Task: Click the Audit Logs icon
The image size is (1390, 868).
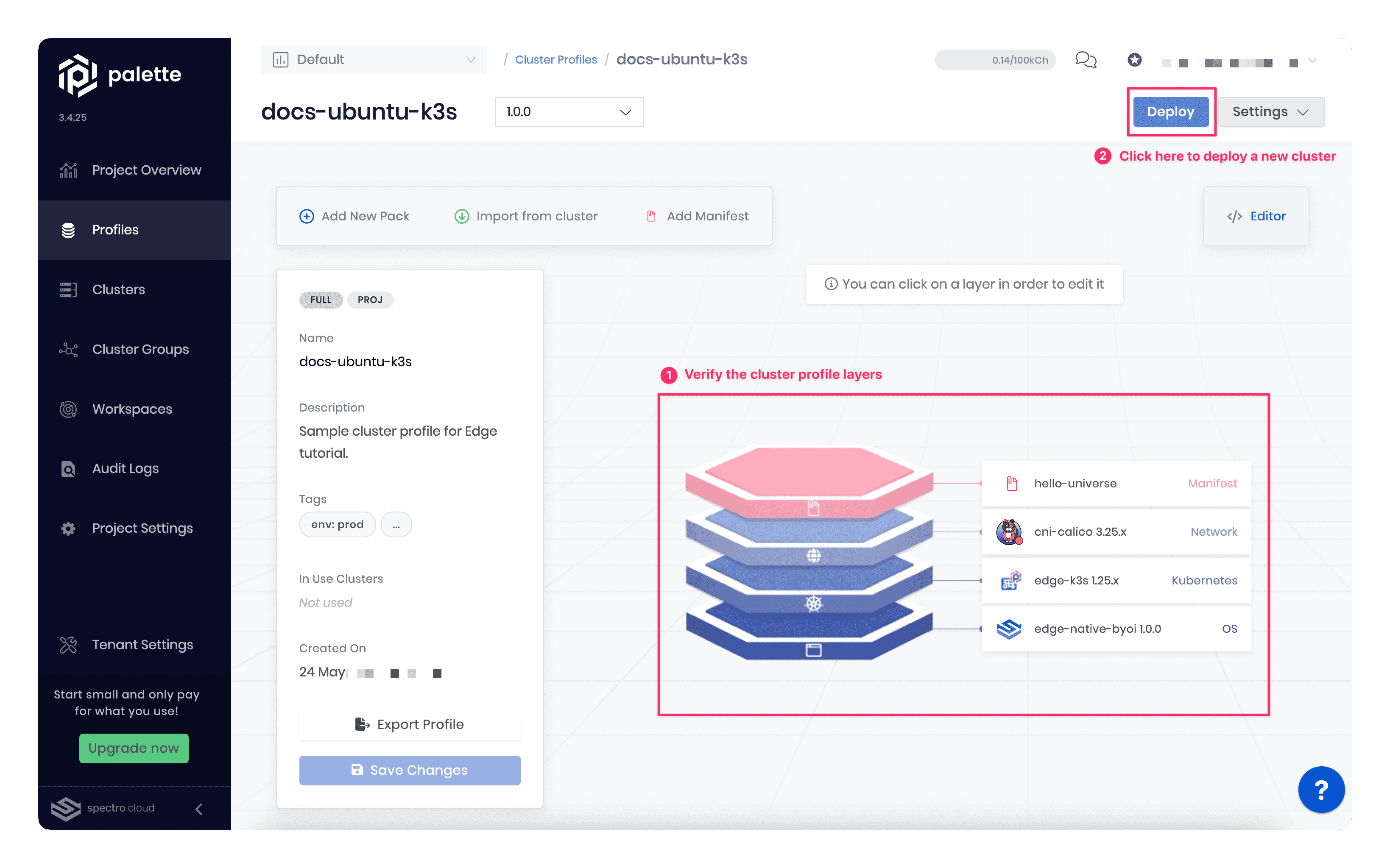Action: [x=68, y=468]
